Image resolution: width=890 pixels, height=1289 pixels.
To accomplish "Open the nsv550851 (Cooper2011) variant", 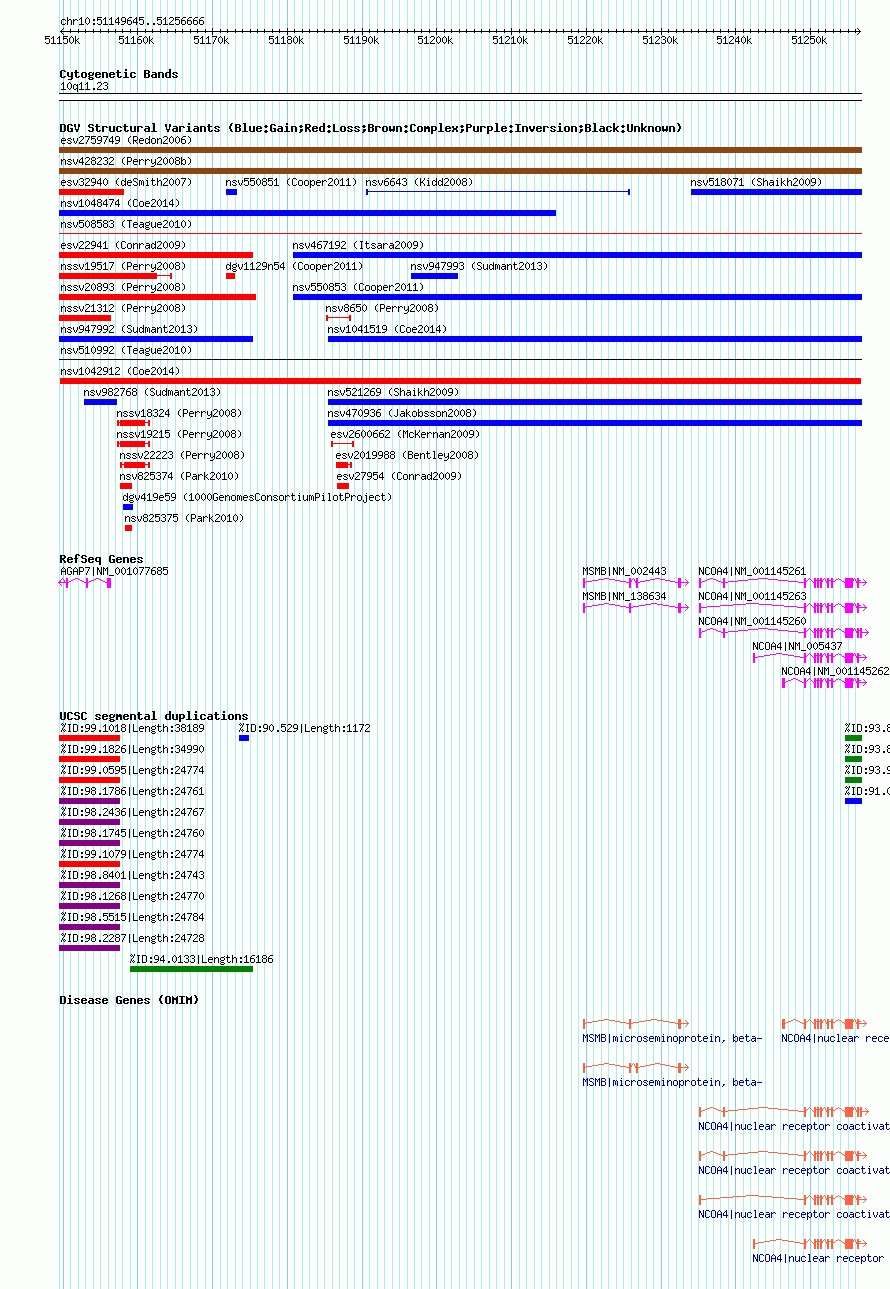I will click(x=231, y=191).
